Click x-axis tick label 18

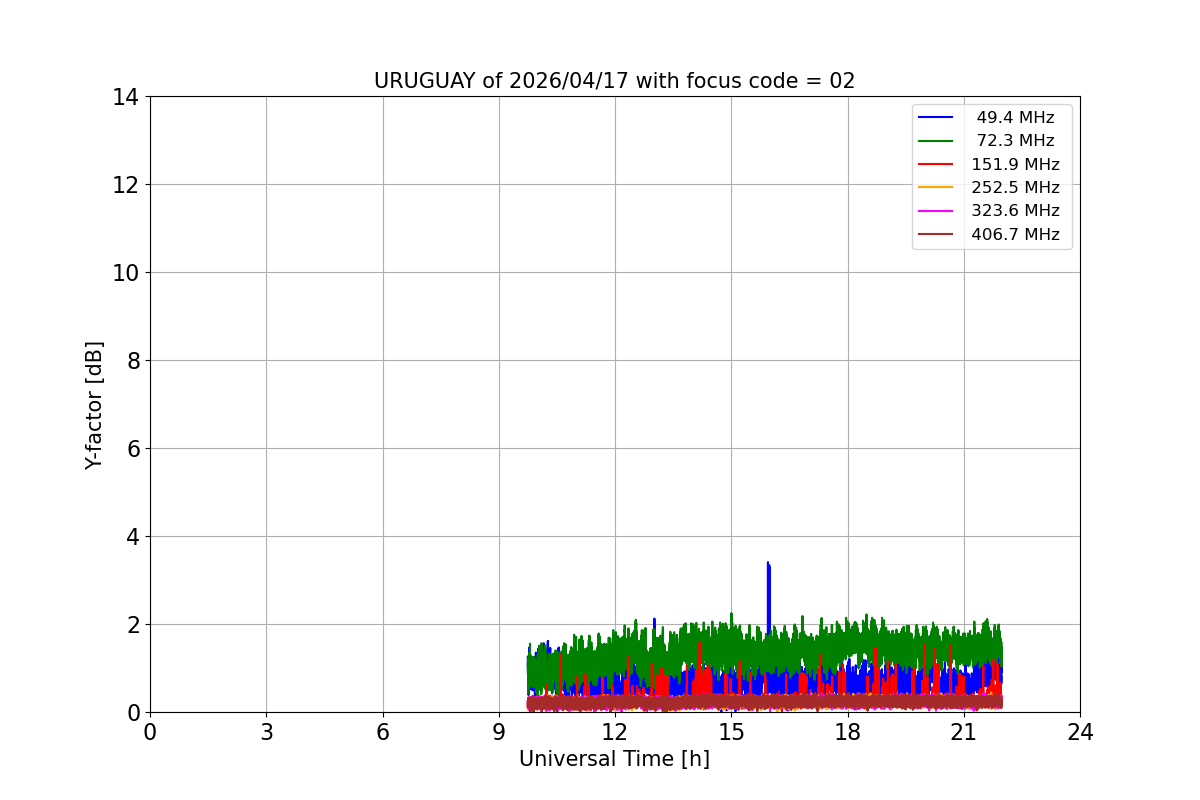(848, 733)
